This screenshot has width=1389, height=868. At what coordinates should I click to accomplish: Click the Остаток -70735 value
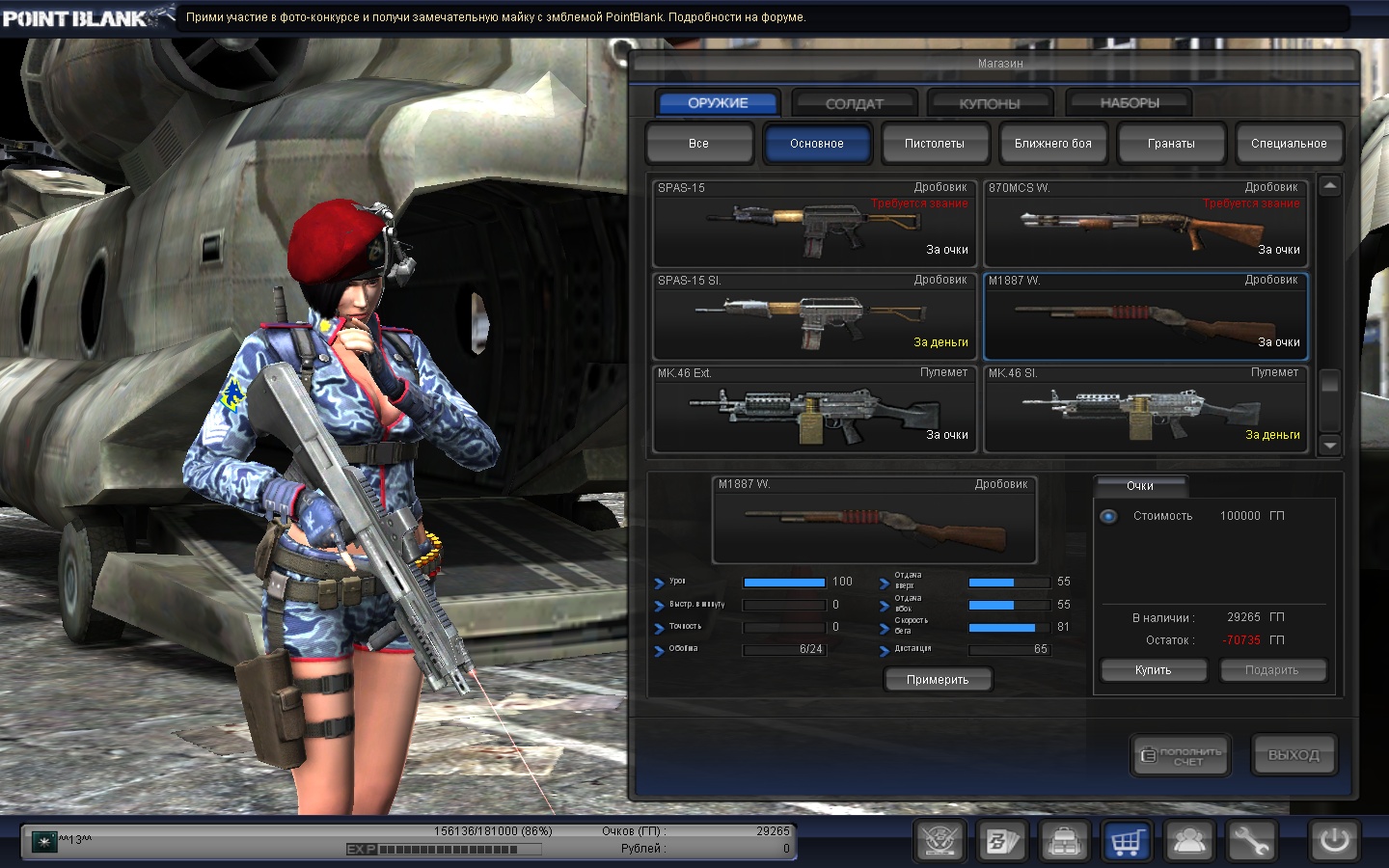(x=1241, y=640)
